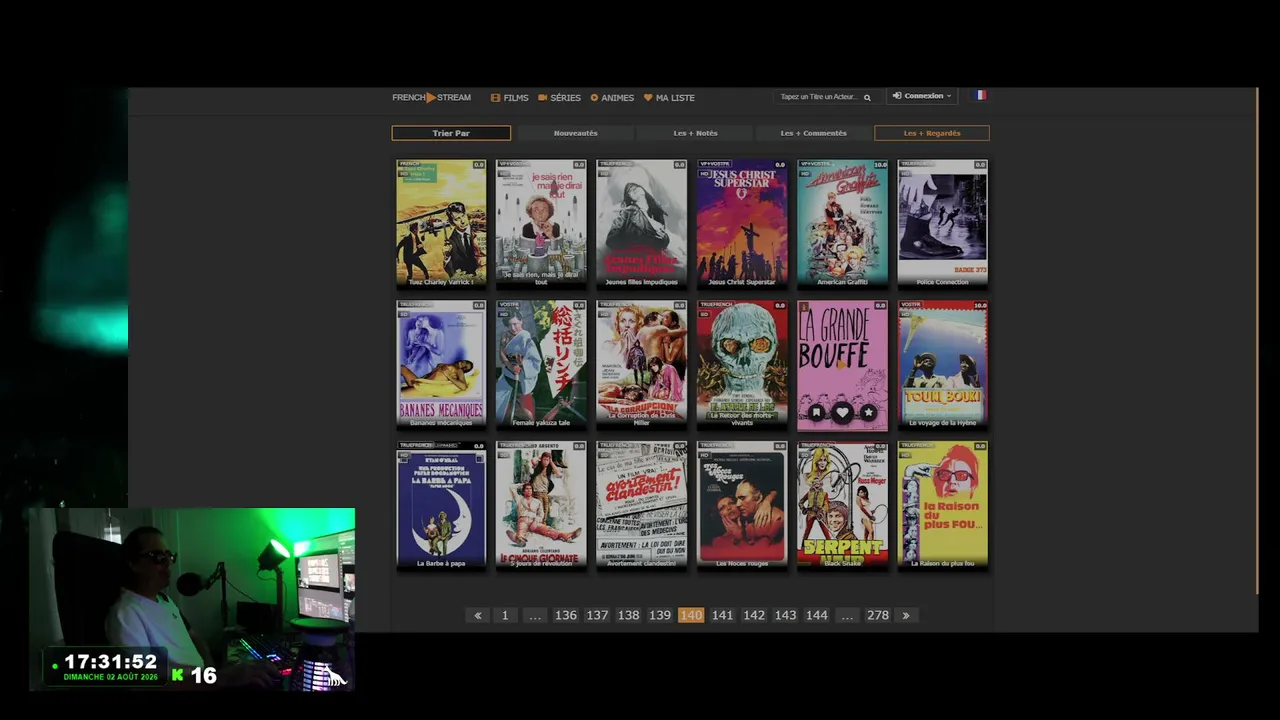This screenshot has width=1280, height=720.
Task: Click the French flag language icon
Action: pyautogui.click(x=981, y=95)
